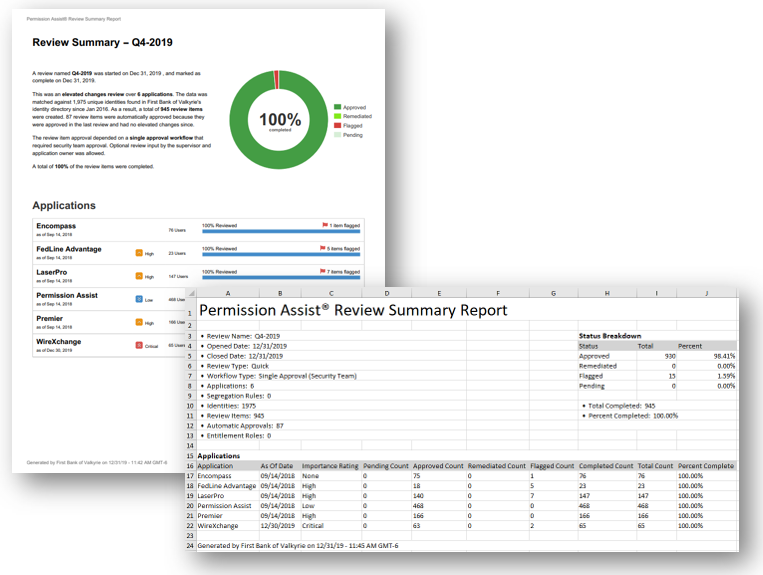Click the red flag icon in Encompass row
The width and height of the screenshot is (763, 575).
point(325,226)
